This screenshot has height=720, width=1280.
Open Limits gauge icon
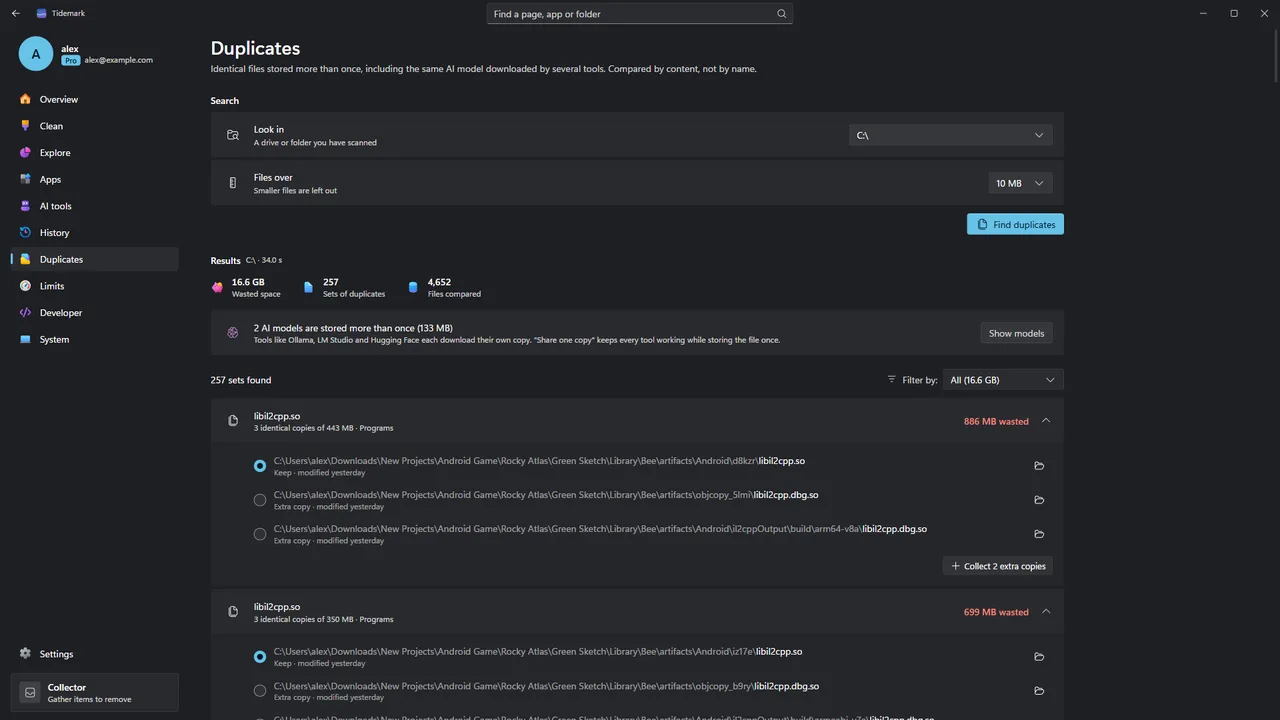tap(26, 286)
